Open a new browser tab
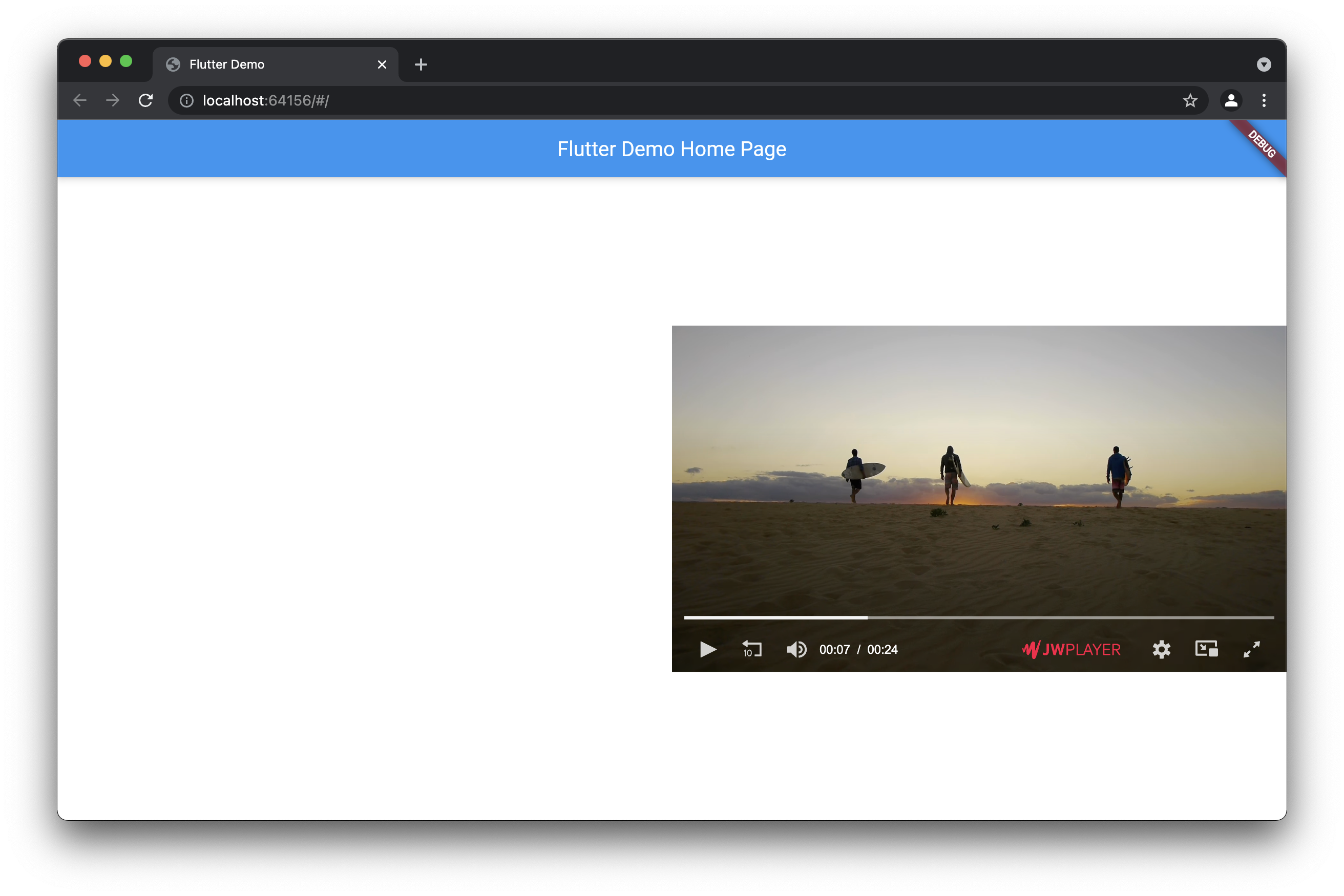 pos(421,64)
